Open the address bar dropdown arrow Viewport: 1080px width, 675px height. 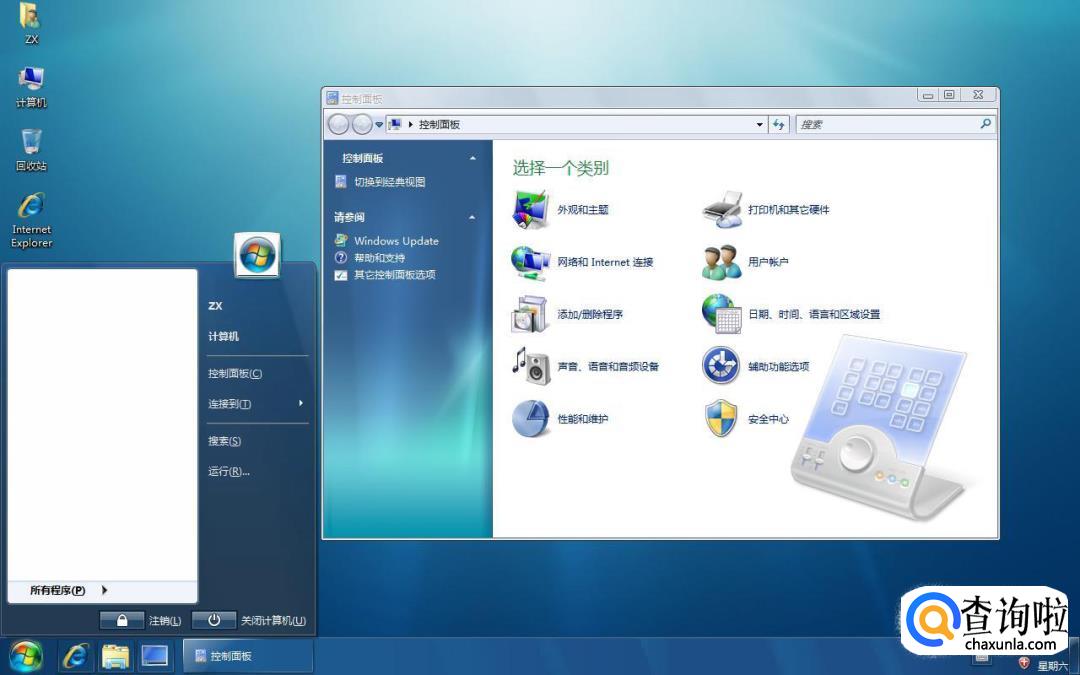click(760, 125)
